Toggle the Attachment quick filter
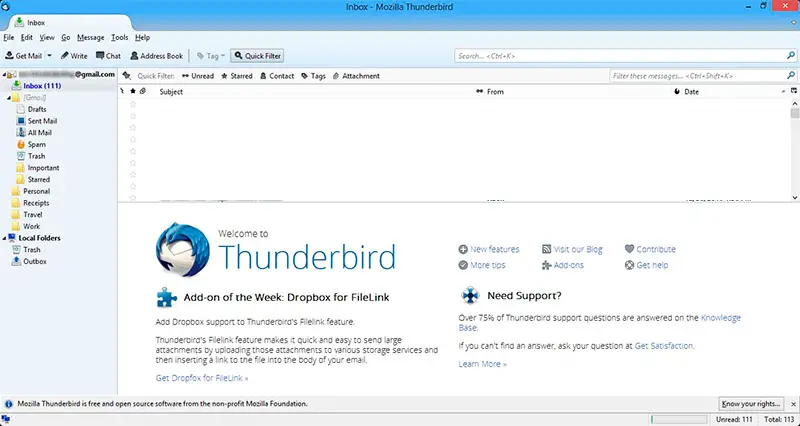Viewport: 800px width, 426px height. [x=356, y=76]
